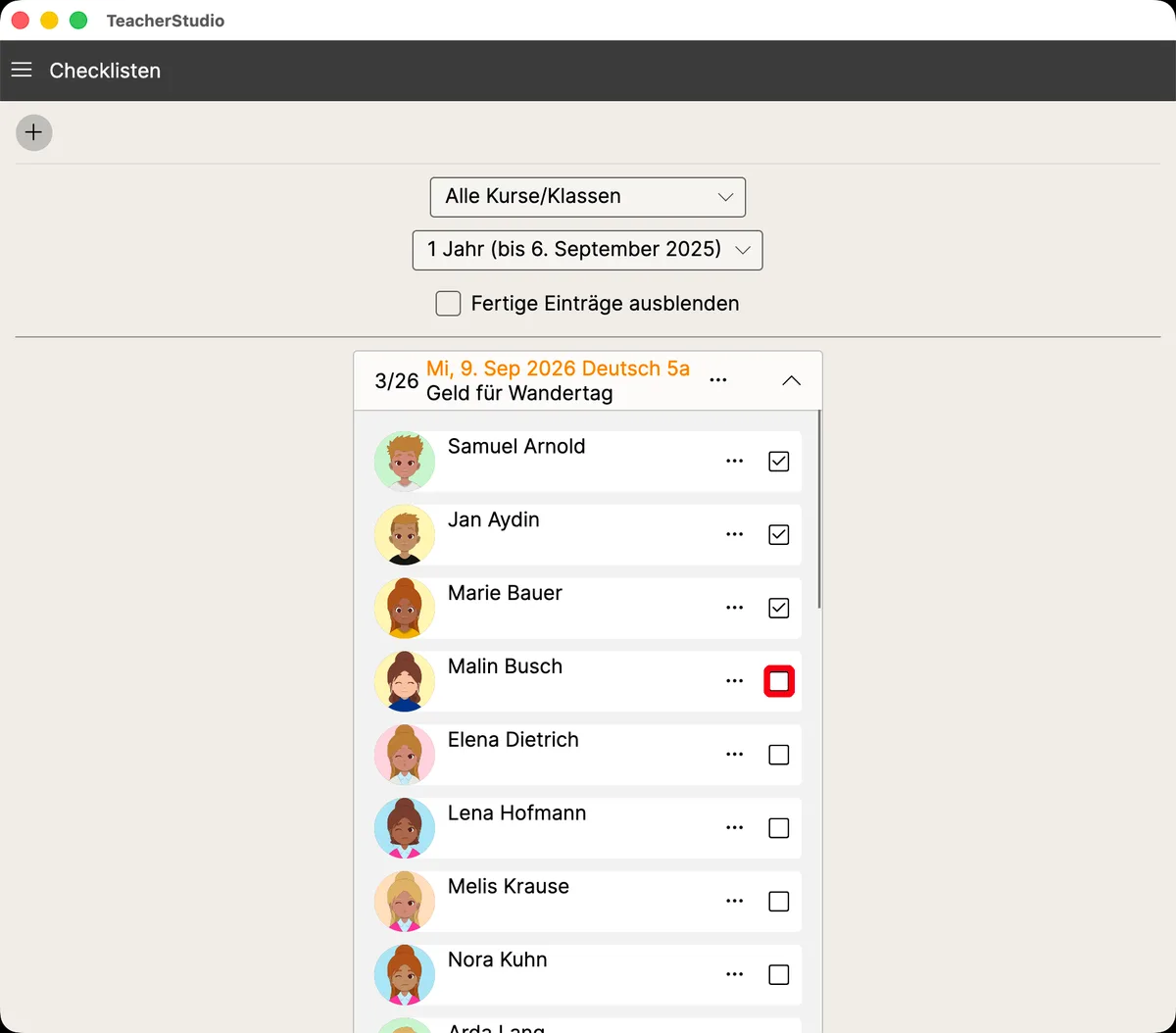This screenshot has width=1176, height=1033.
Task: Uncheck Jan Aydin's checkbox
Action: point(779,534)
